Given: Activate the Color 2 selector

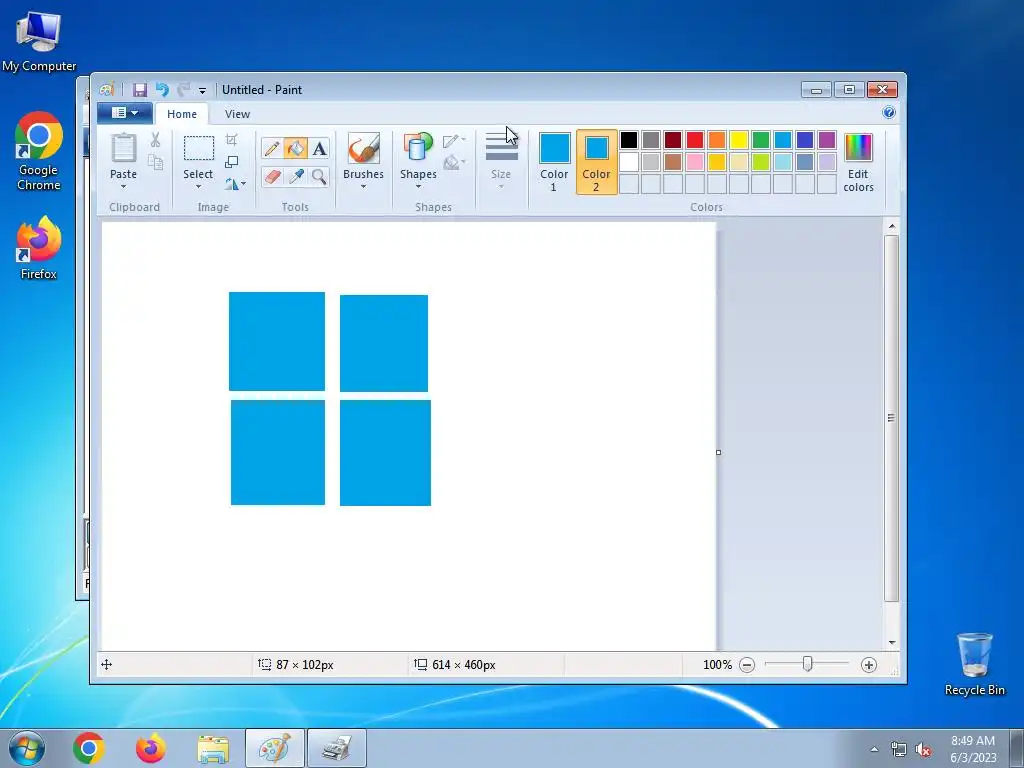Looking at the screenshot, I should 596,162.
